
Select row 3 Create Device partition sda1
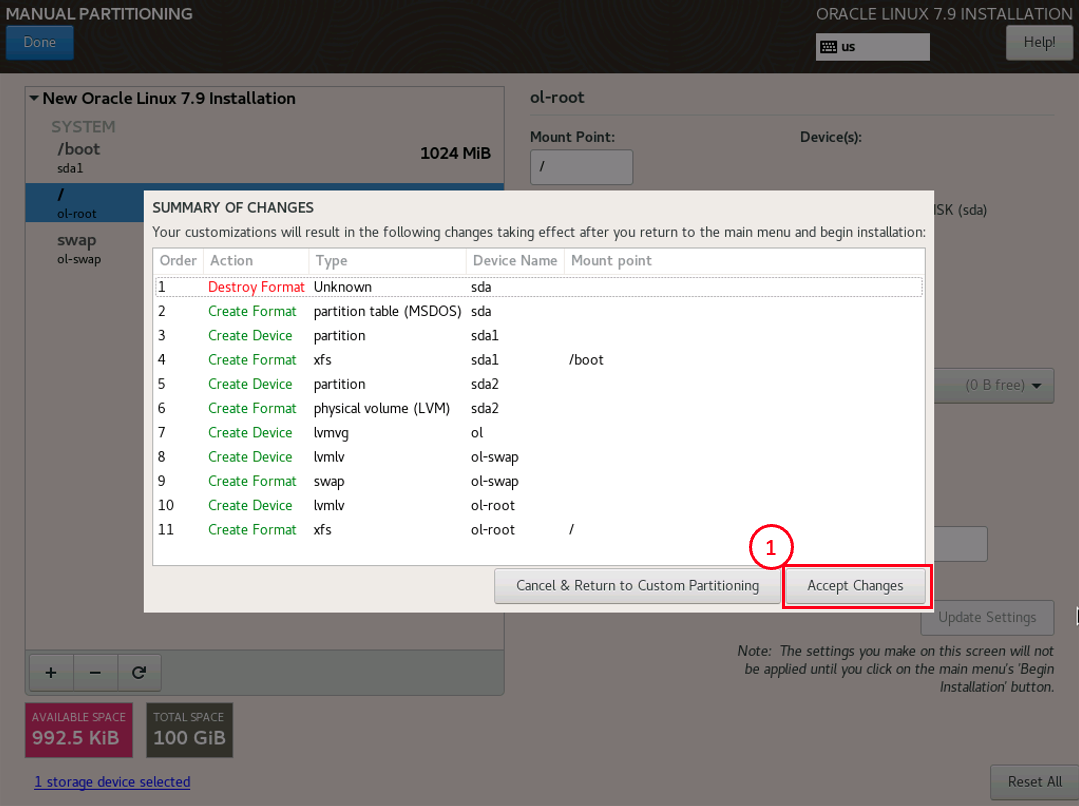(539, 335)
